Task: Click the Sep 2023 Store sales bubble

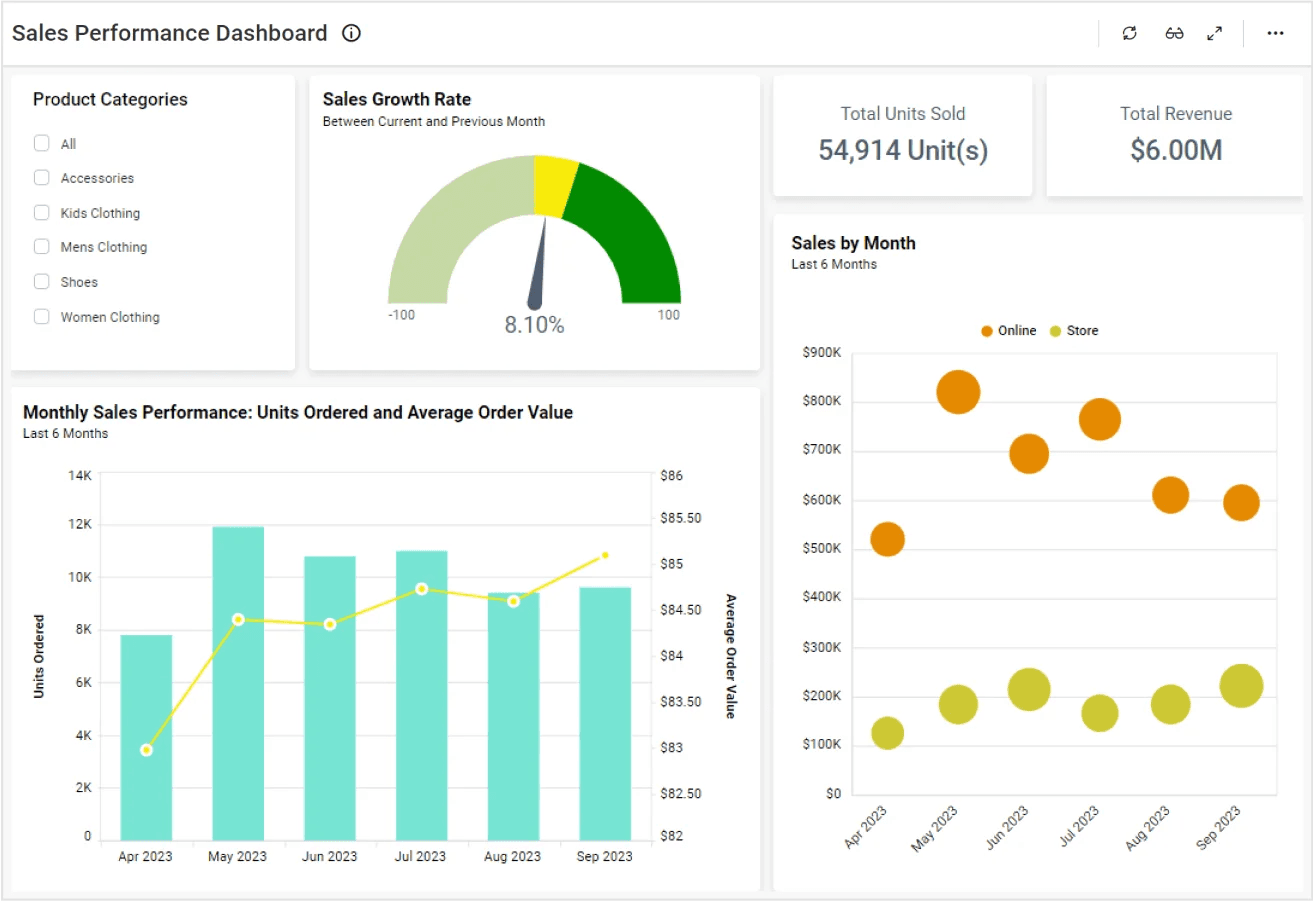Action: tap(1241, 686)
